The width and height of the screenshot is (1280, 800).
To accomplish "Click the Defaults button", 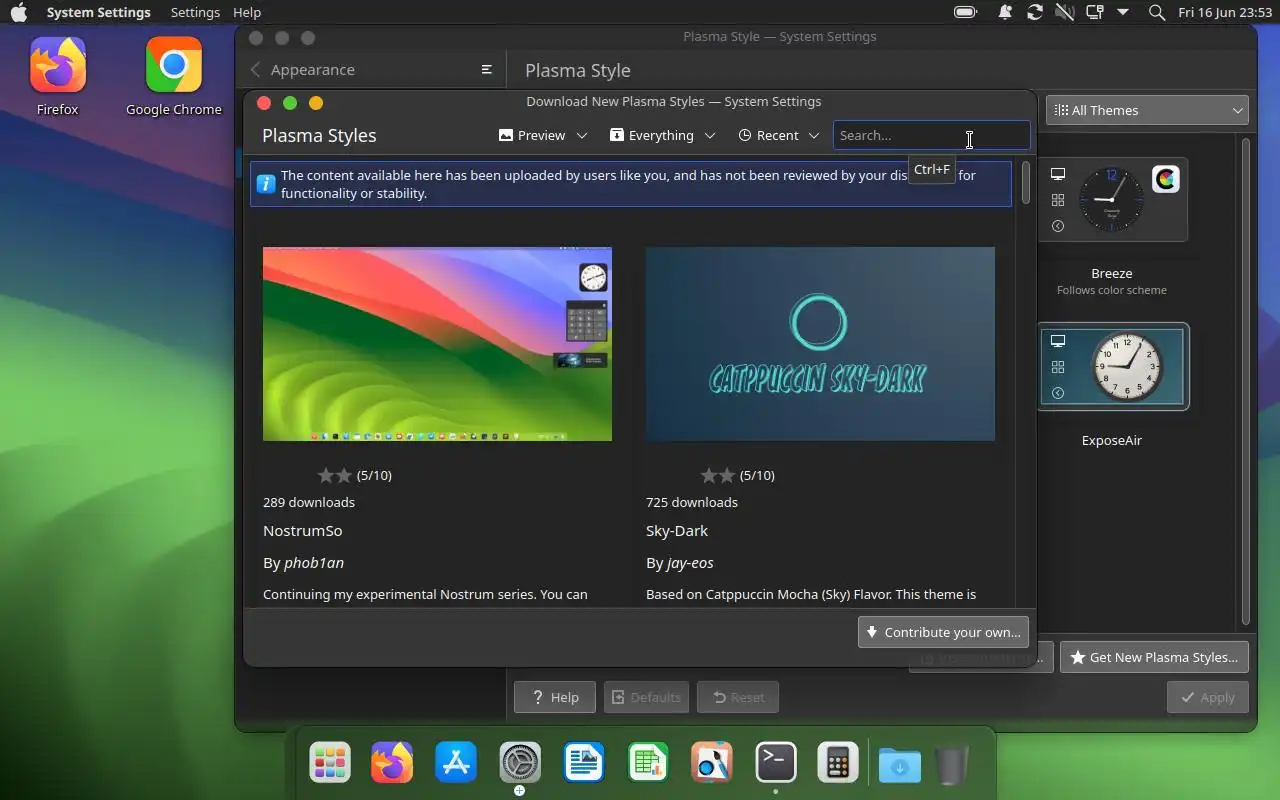I will click(646, 697).
